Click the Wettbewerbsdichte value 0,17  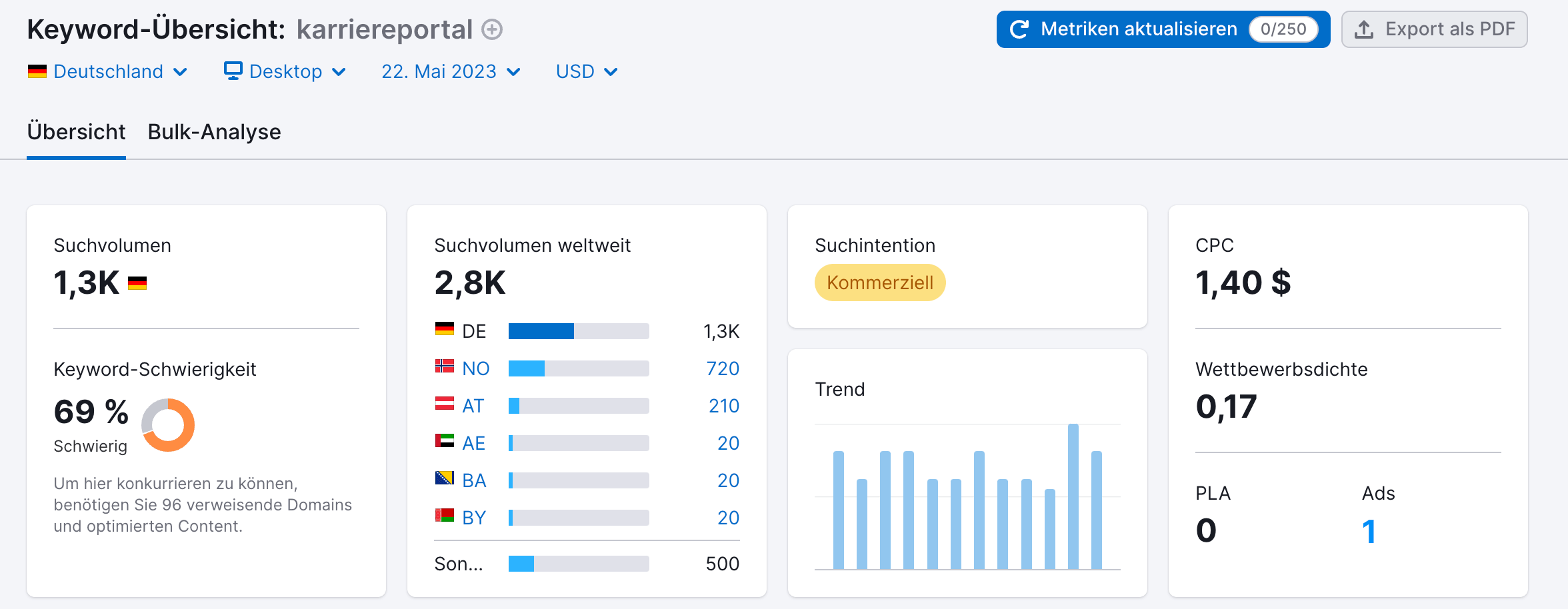1227,406
